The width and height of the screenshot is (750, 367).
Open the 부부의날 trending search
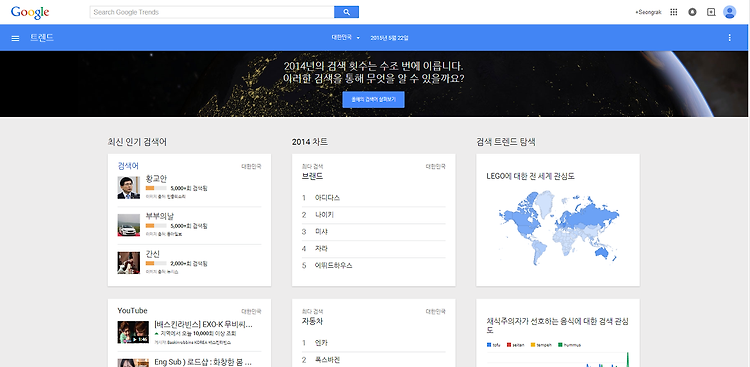[x=160, y=216]
